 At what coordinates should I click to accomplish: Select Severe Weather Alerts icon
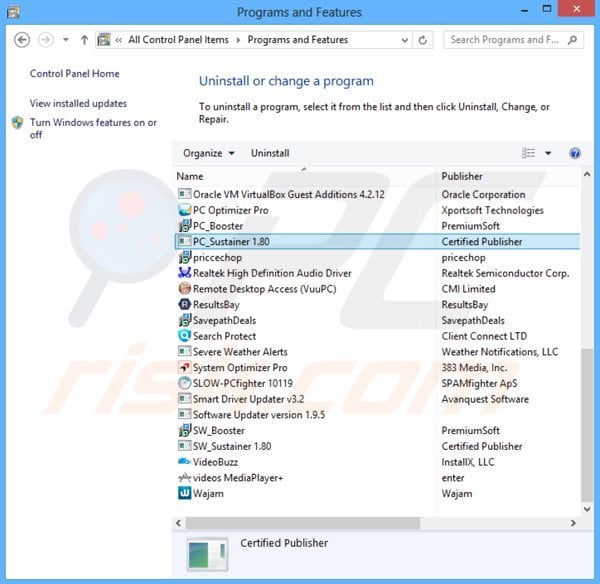tap(184, 351)
